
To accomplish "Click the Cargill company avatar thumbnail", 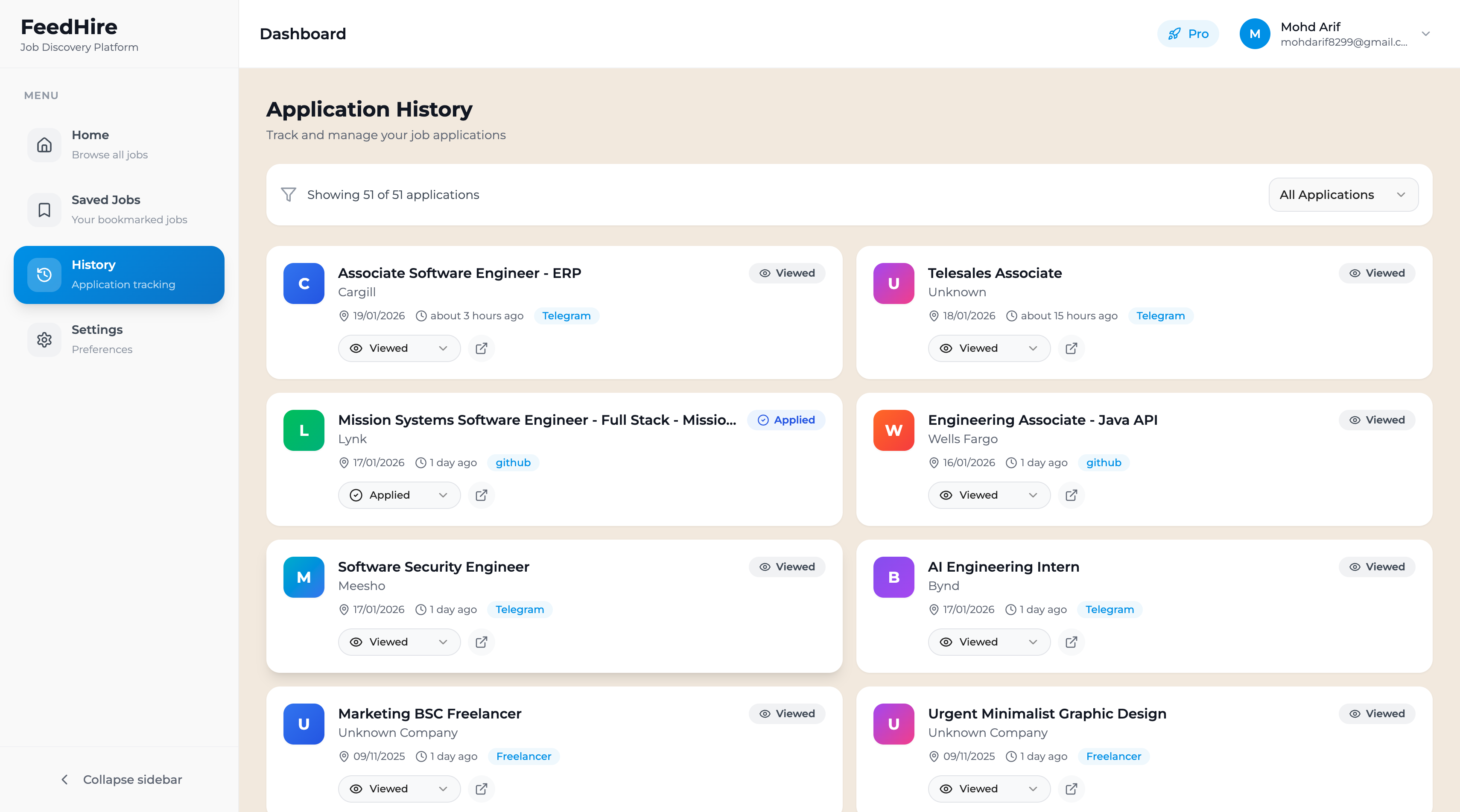I will click(303, 283).
